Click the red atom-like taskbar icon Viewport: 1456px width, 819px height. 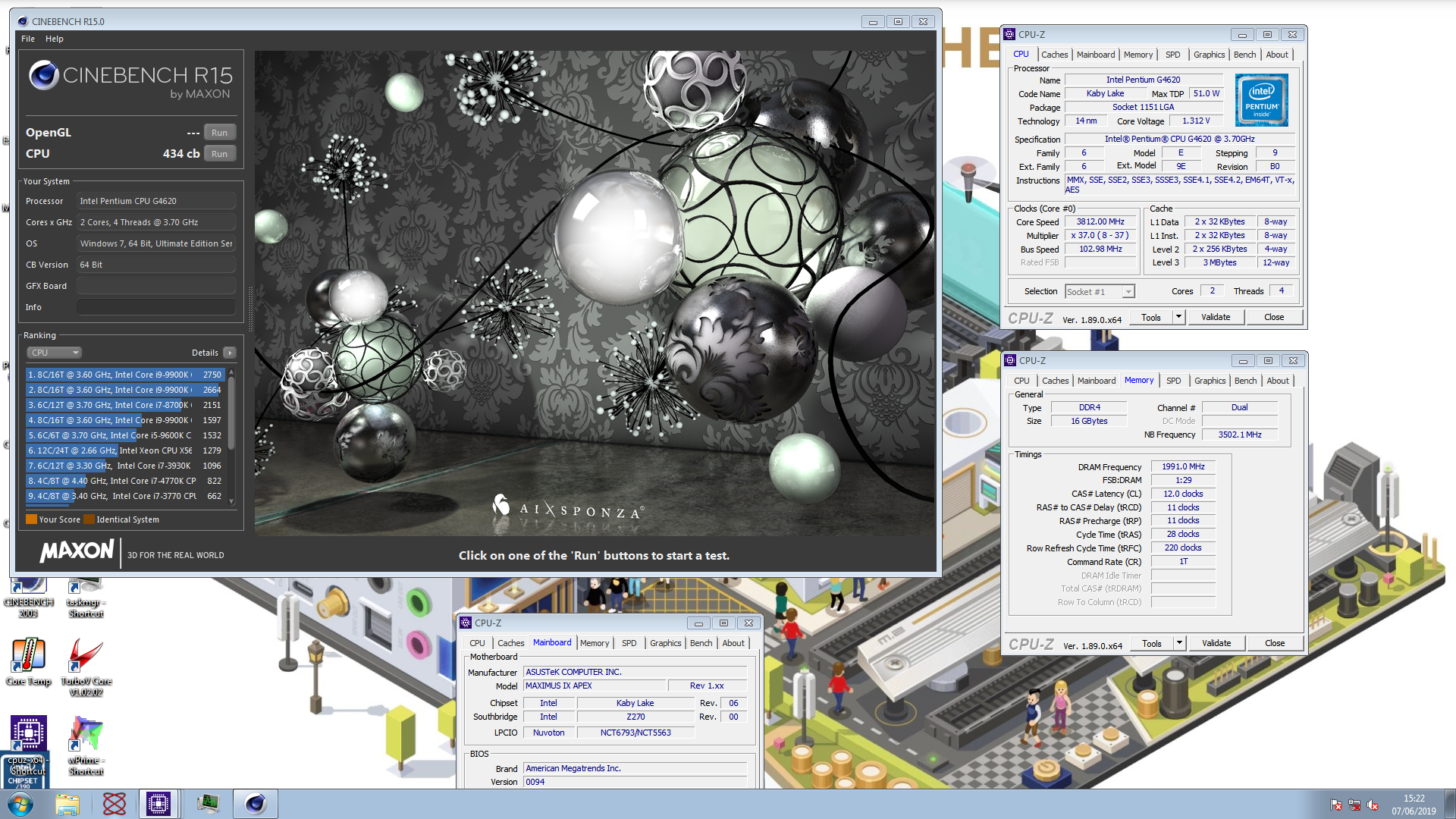click(x=115, y=804)
